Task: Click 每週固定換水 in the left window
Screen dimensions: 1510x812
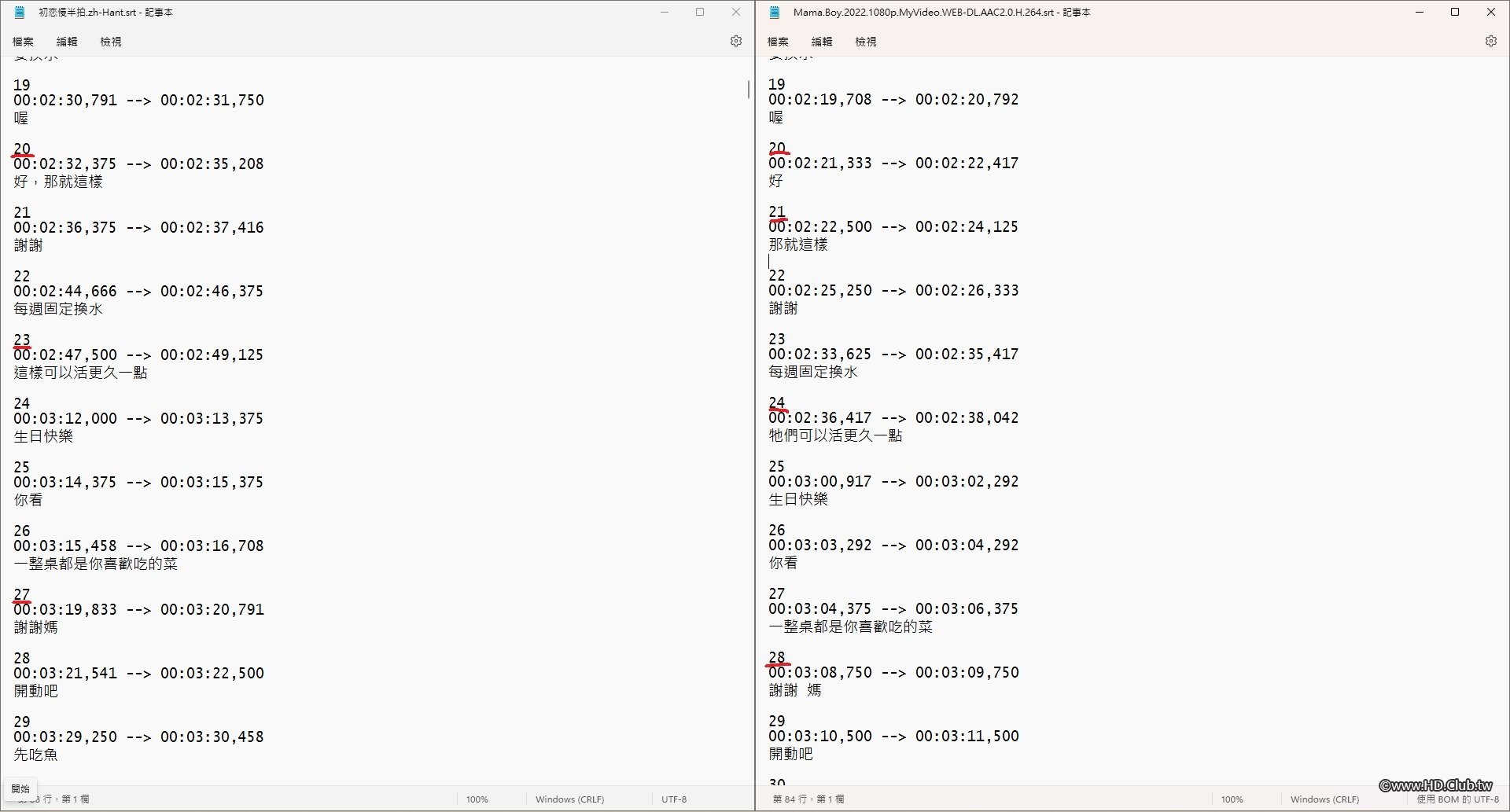Action: [58, 309]
